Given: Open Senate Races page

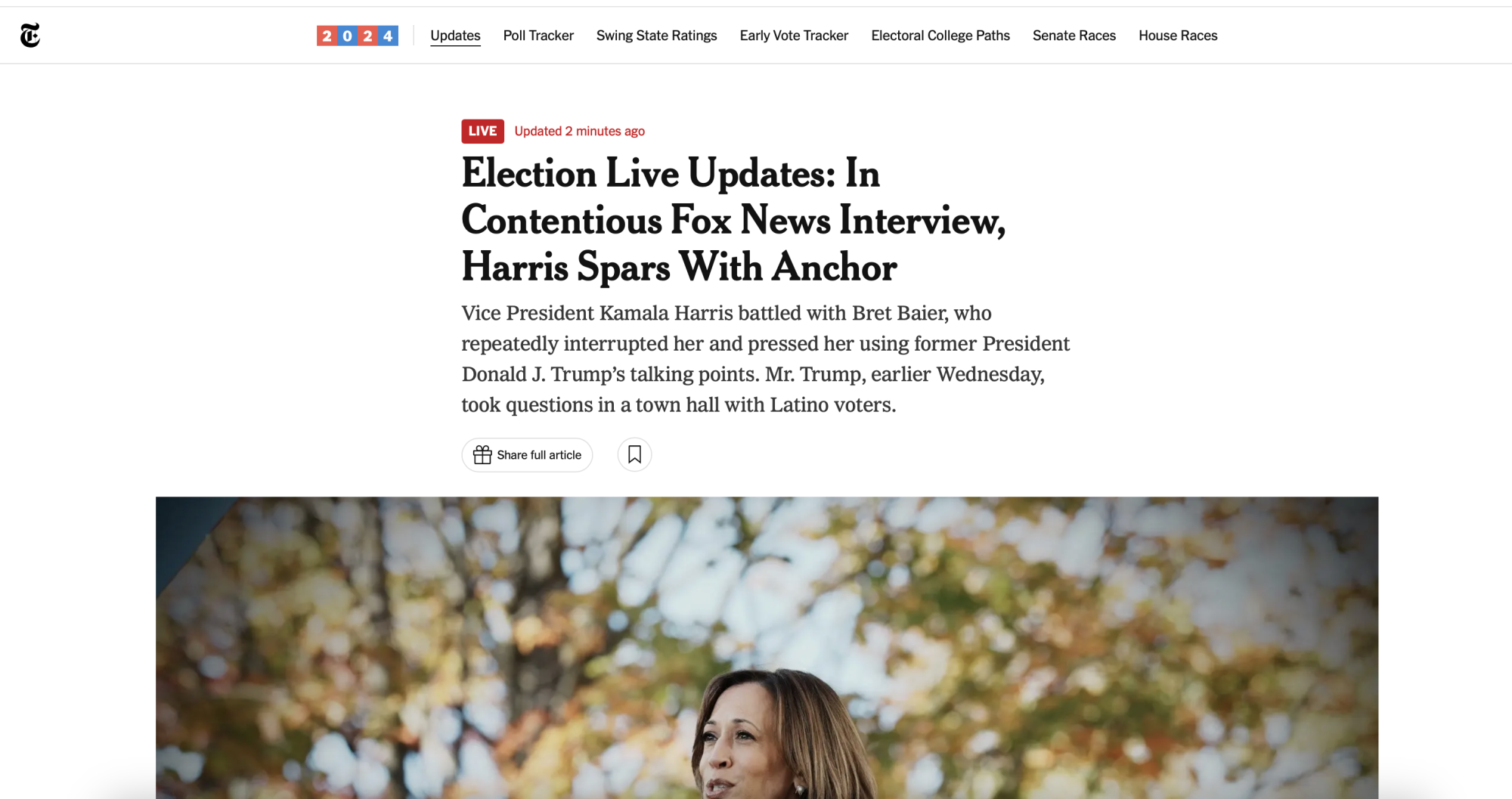Looking at the screenshot, I should click(x=1074, y=36).
